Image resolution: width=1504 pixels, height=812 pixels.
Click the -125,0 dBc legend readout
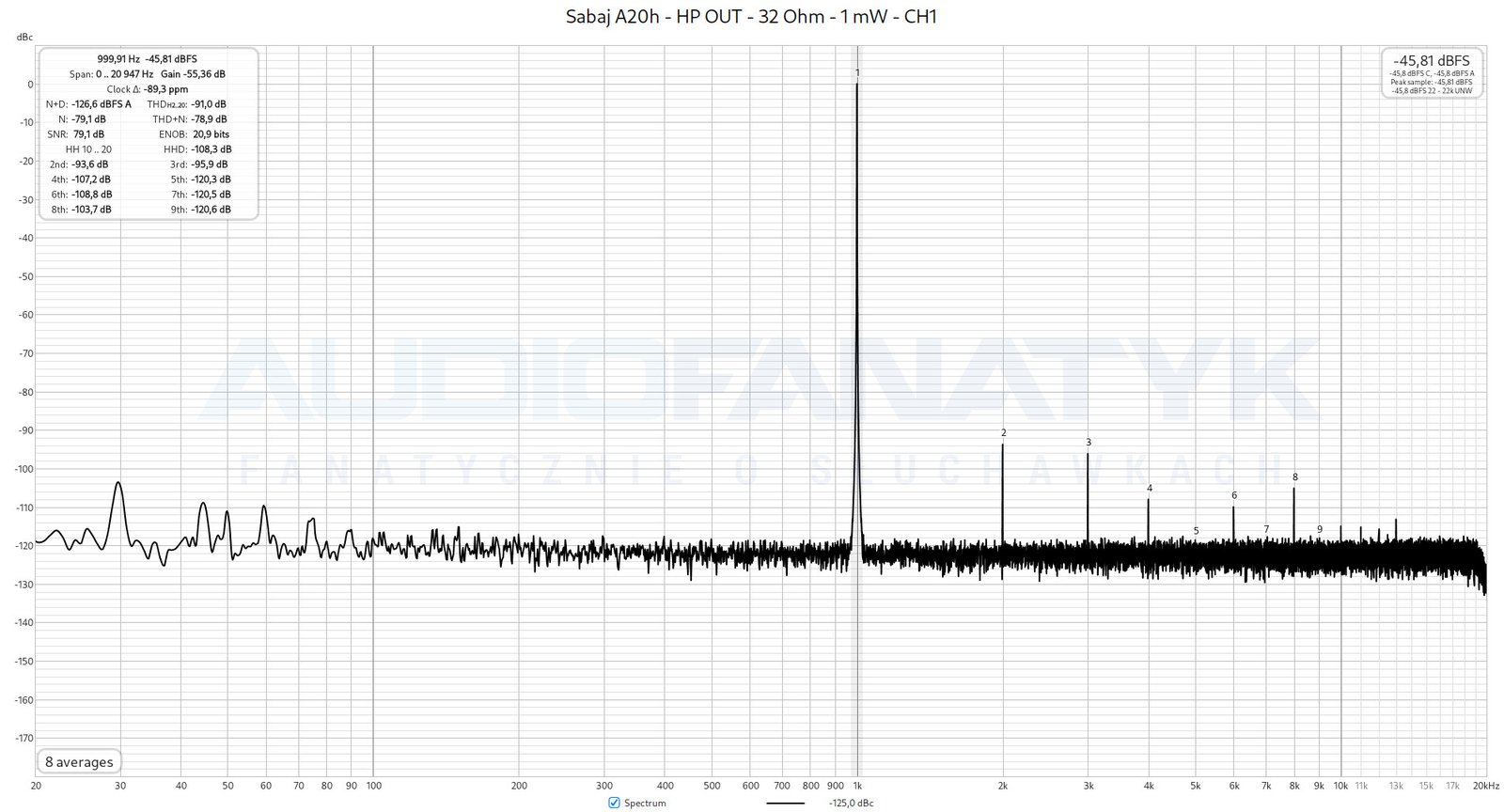pos(852,804)
